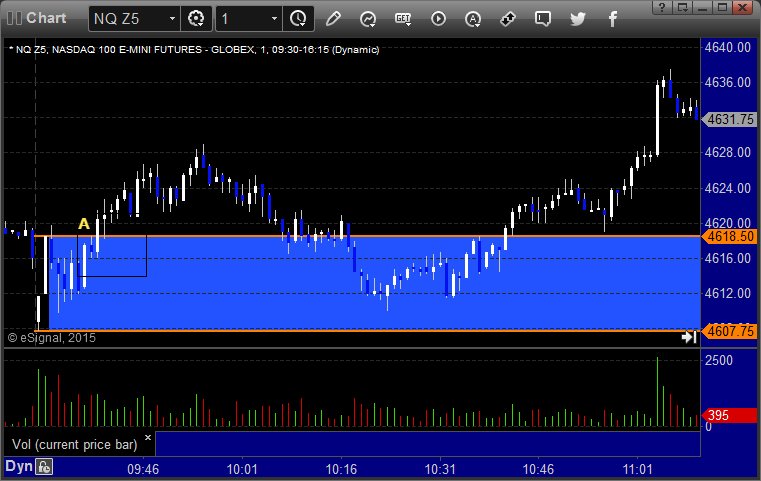The image size is (761, 481).
Task: Open the time template clock icon
Action: (x=298, y=19)
